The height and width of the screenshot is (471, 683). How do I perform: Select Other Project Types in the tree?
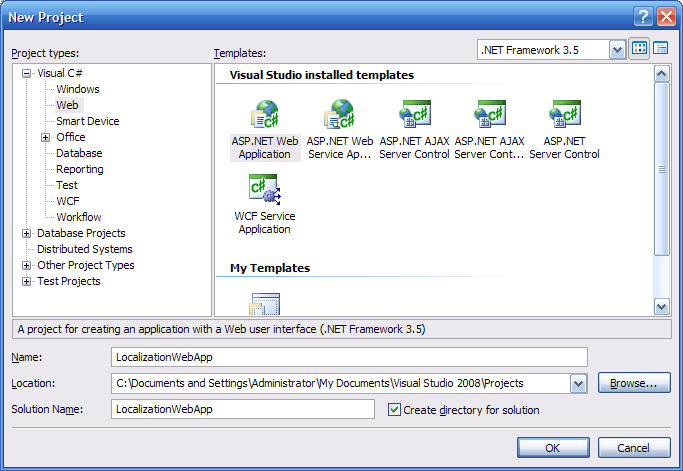pos(85,265)
